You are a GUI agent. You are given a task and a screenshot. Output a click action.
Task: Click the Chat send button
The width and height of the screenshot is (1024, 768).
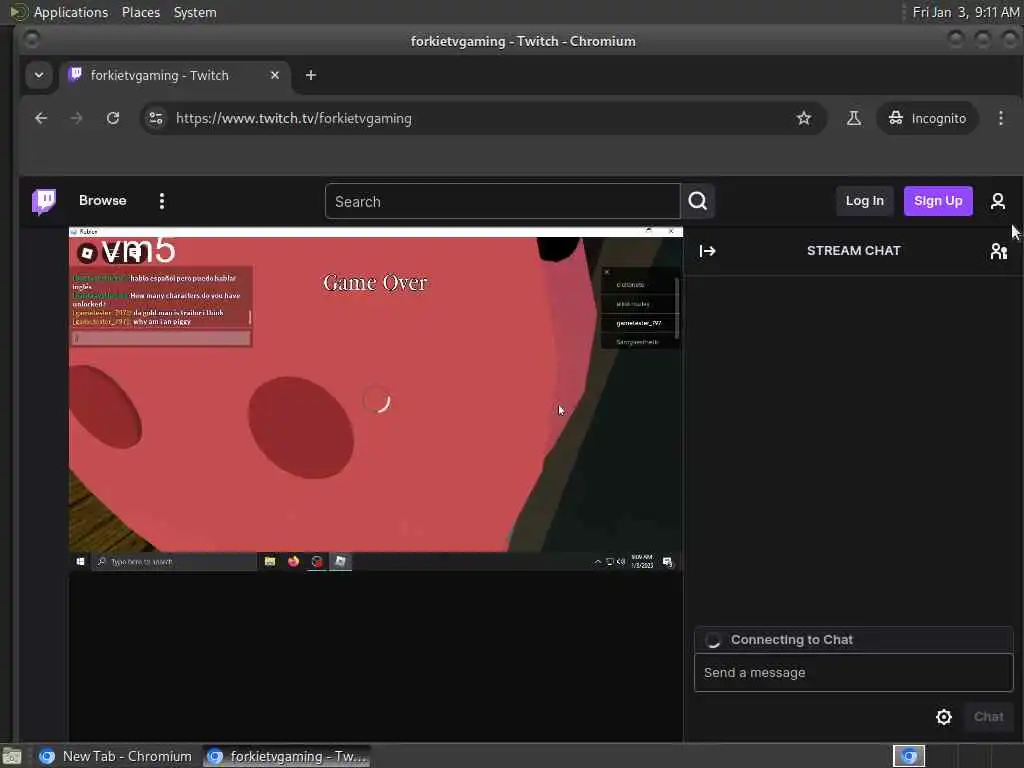(x=988, y=717)
